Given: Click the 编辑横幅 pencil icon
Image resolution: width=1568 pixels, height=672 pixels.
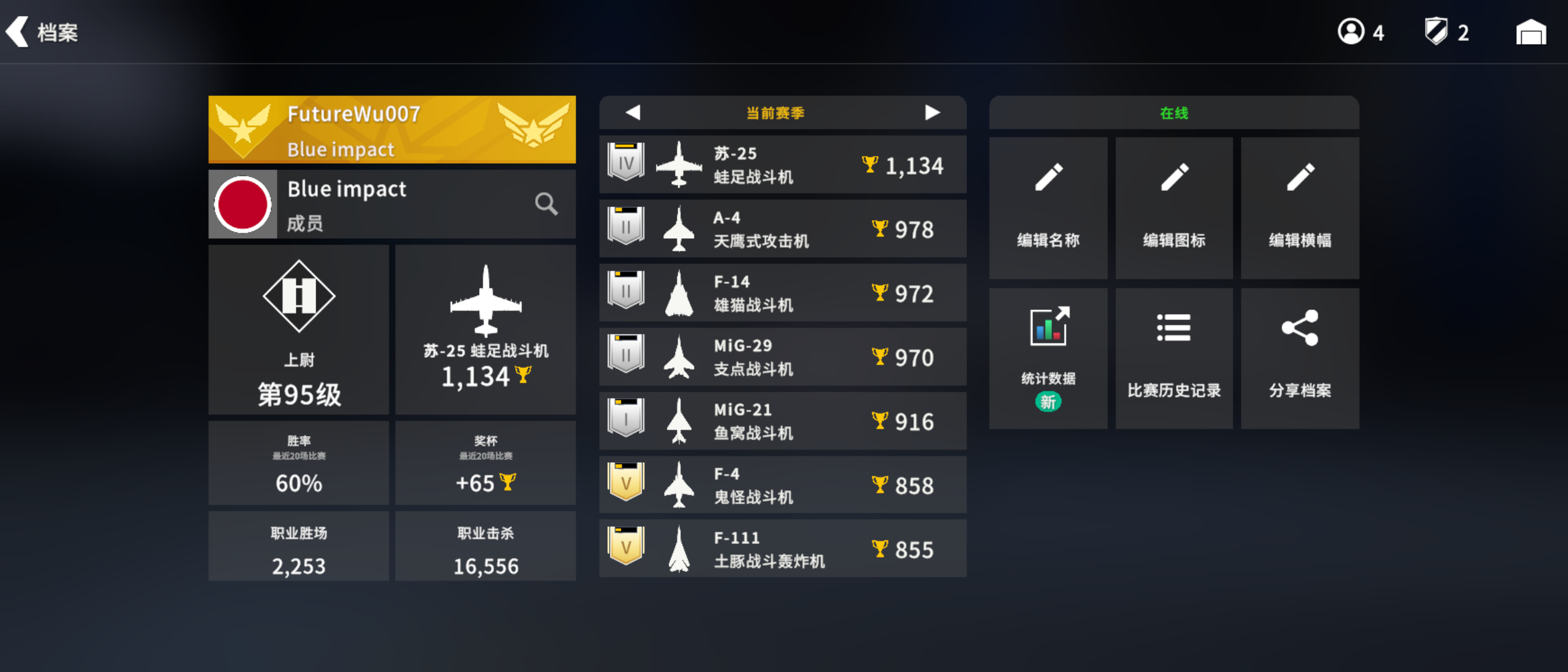Looking at the screenshot, I should click(1300, 178).
